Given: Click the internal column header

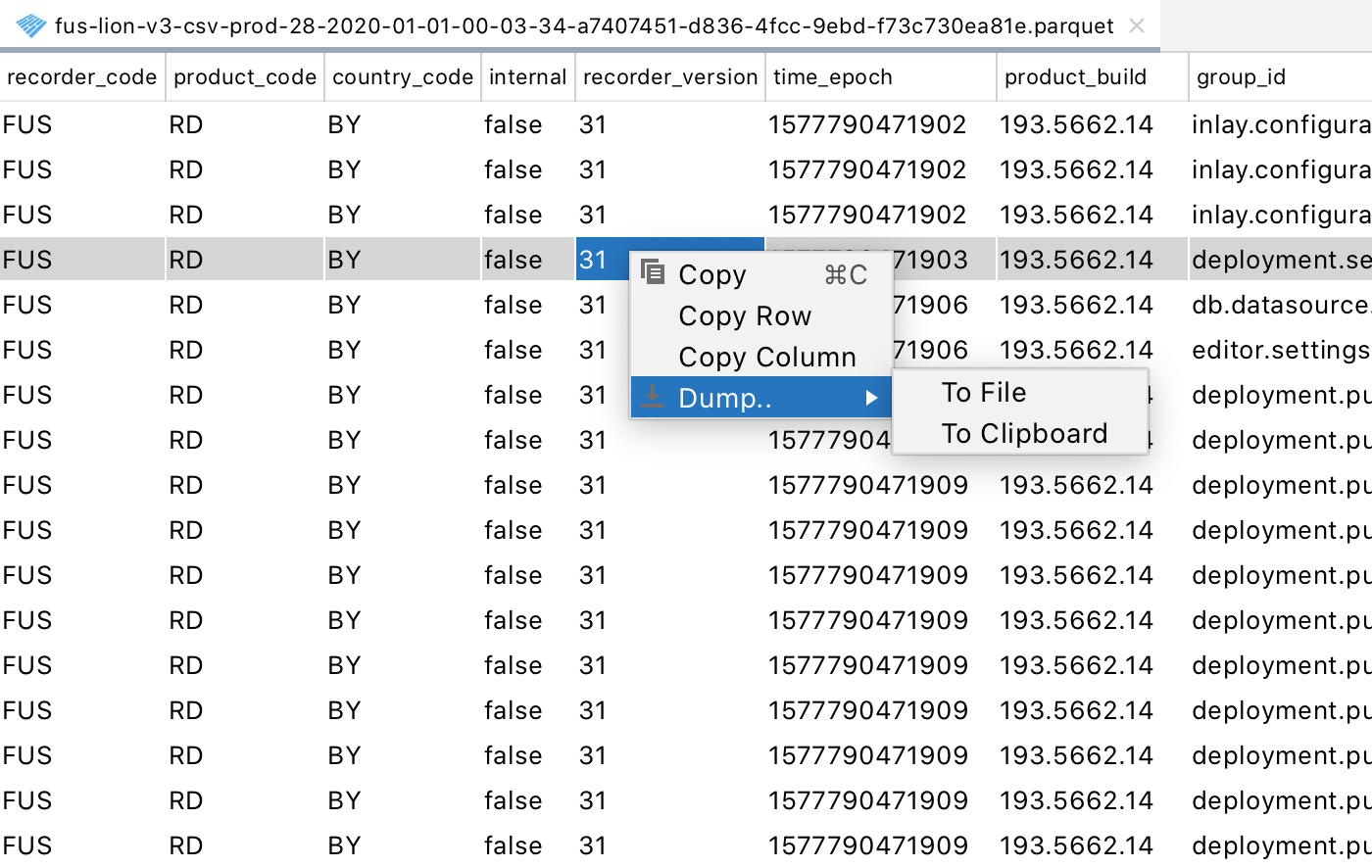Looking at the screenshot, I should (528, 77).
